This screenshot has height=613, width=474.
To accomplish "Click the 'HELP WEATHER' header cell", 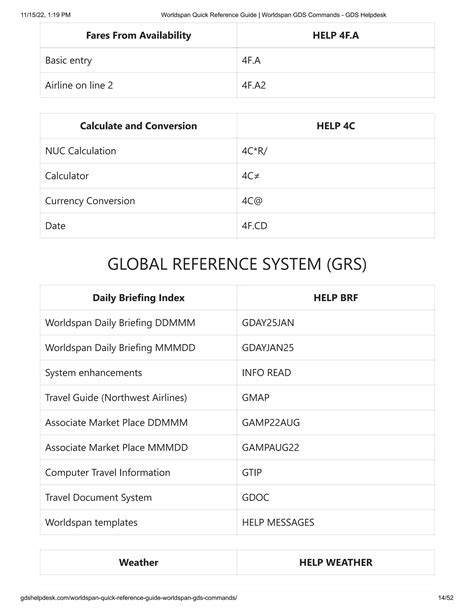I will pos(336,563).
